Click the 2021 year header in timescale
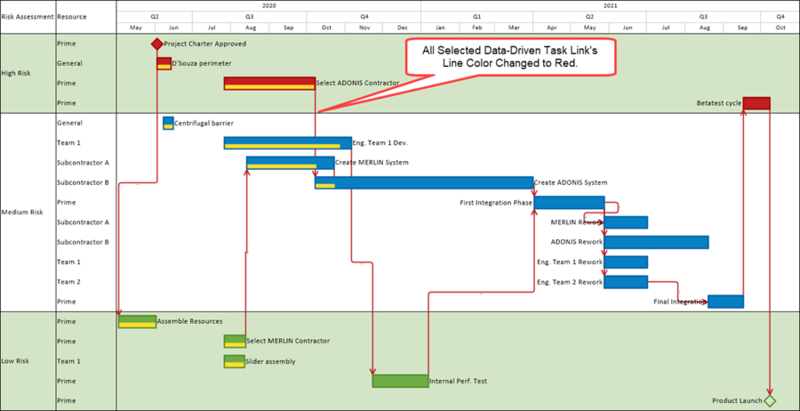 [x=611, y=6]
